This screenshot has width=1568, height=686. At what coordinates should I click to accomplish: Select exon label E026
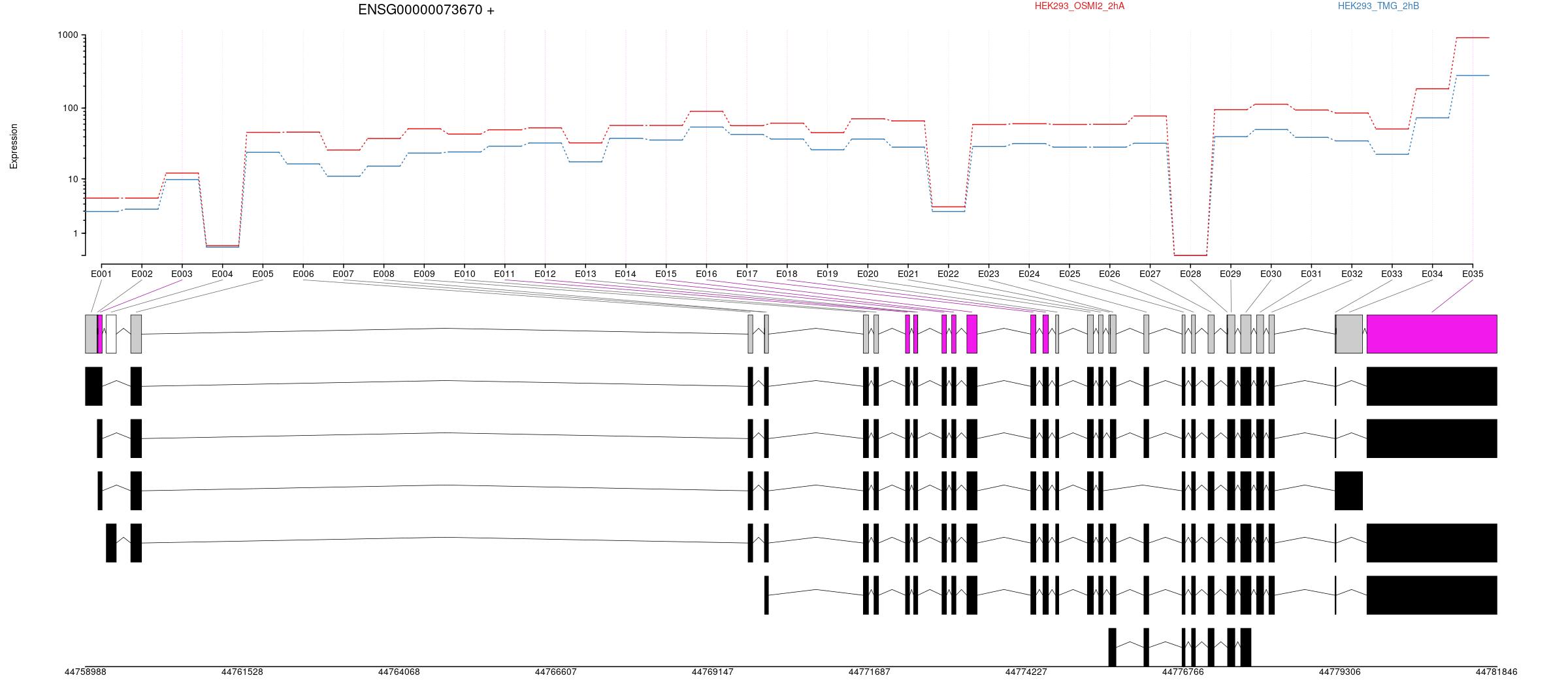[x=1109, y=274]
